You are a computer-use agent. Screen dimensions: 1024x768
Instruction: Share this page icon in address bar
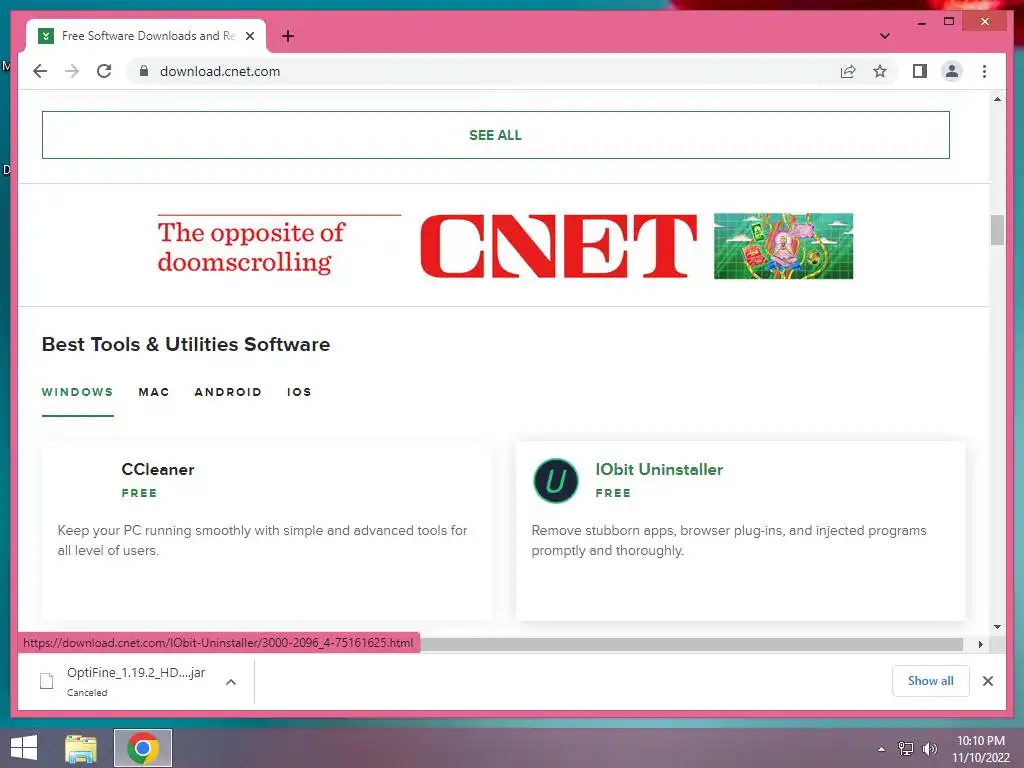pyautogui.click(x=848, y=71)
